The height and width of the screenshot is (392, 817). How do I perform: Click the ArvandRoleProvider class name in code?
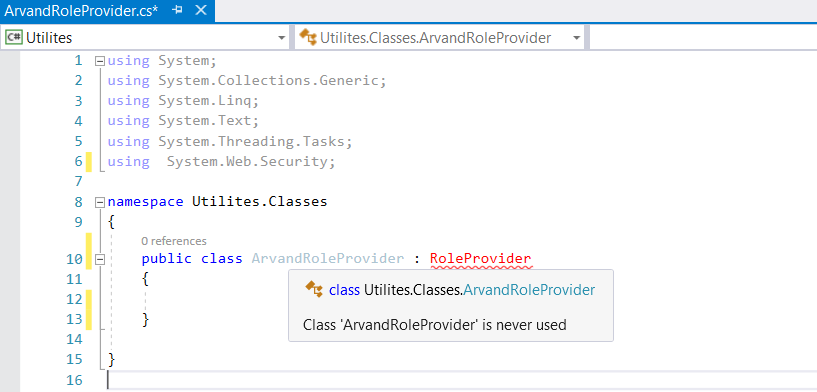pos(328,259)
